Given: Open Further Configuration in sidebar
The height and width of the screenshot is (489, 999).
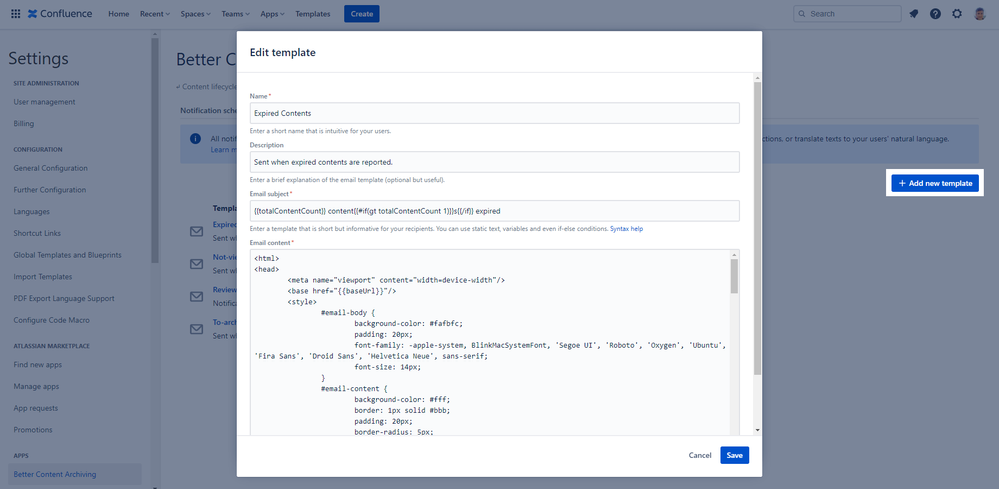Looking at the screenshot, I should coord(50,190).
